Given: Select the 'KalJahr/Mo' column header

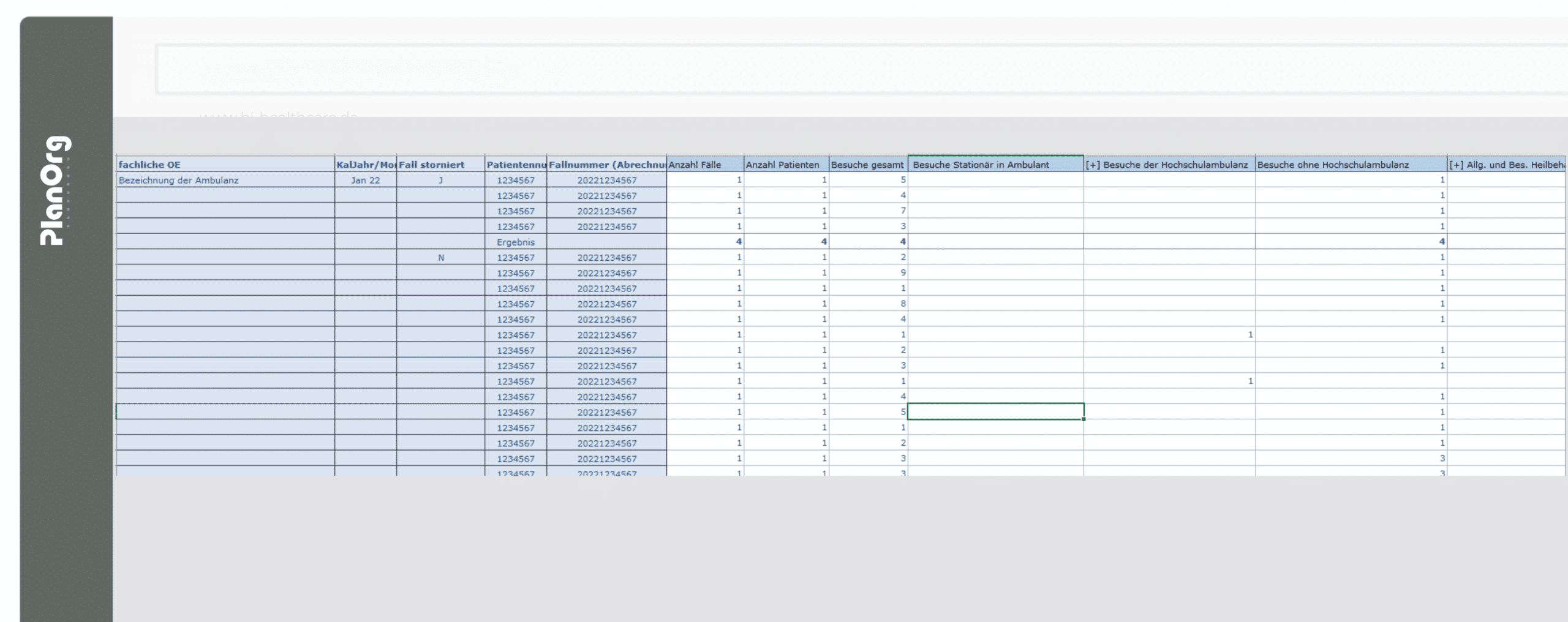Looking at the screenshot, I should [x=366, y=164].
